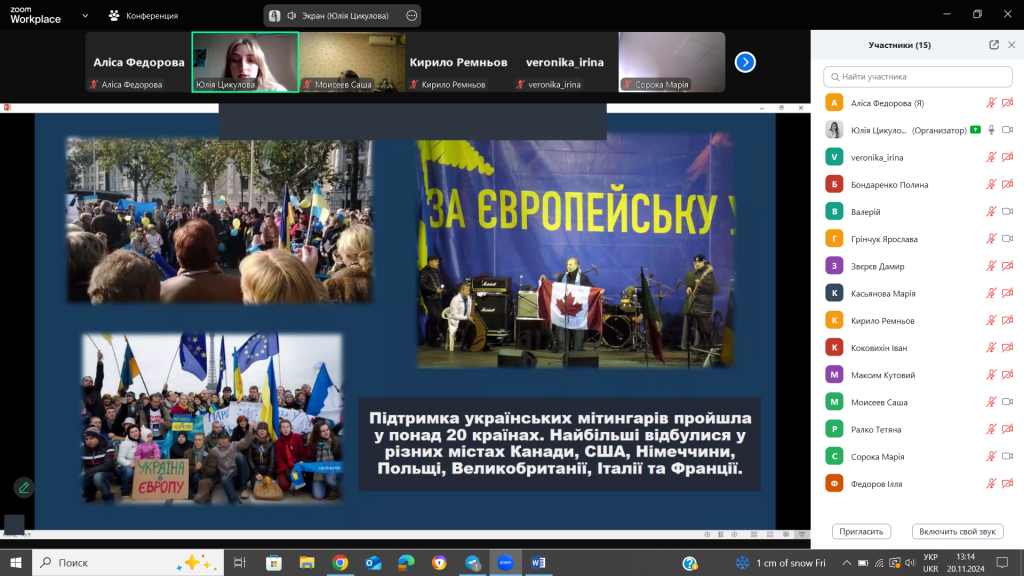Select Юлія Цикулова video thumbnail
Viewport: 1024px width, 576px height.
click(x=244, y=62)
